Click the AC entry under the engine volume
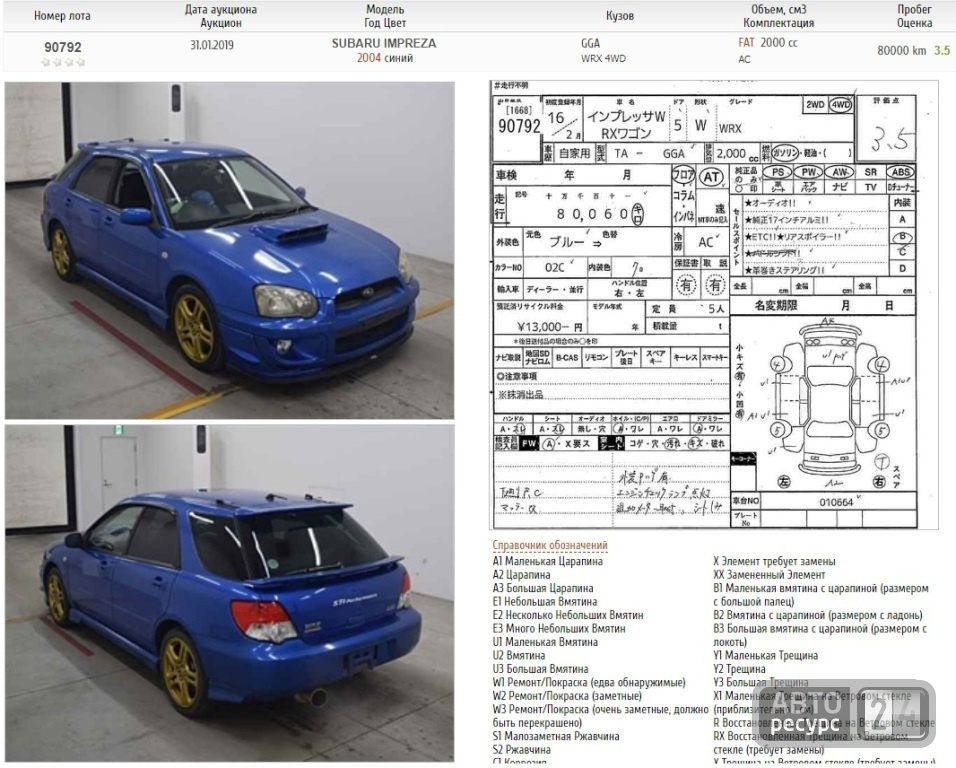 click(x=744, y=59)
